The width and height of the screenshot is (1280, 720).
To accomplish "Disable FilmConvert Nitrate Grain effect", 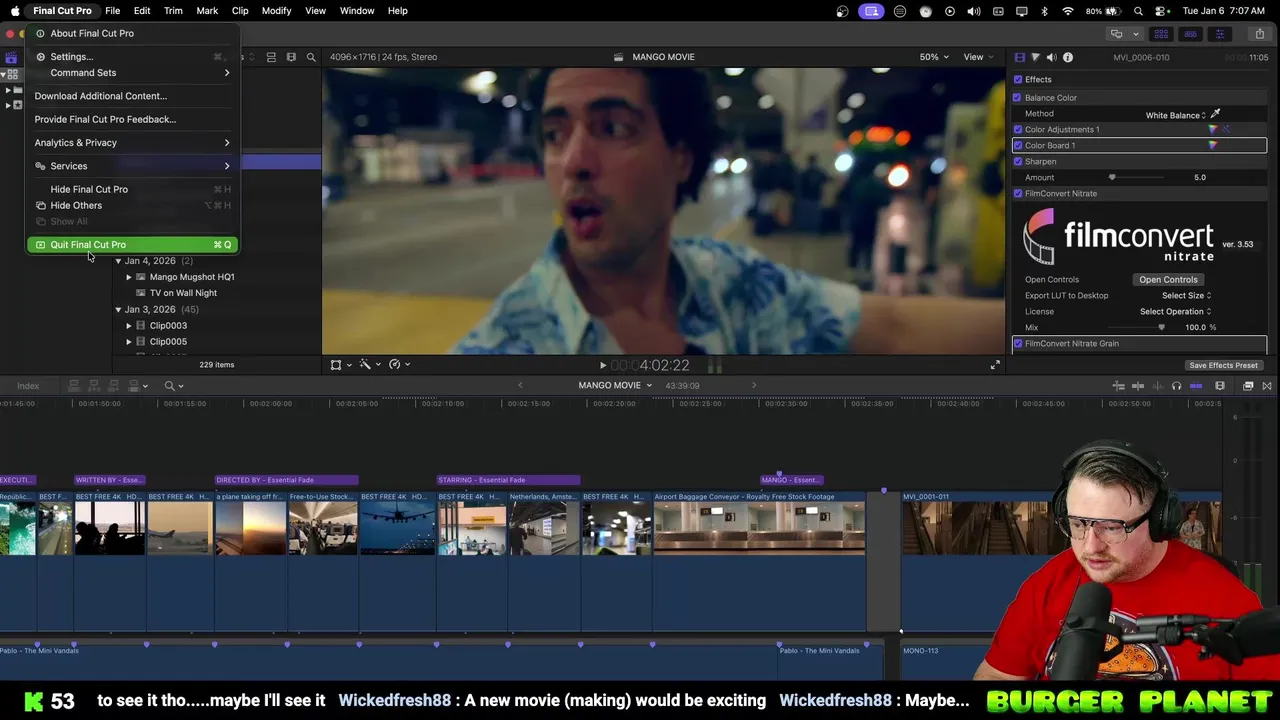I will coord(1018,344).
